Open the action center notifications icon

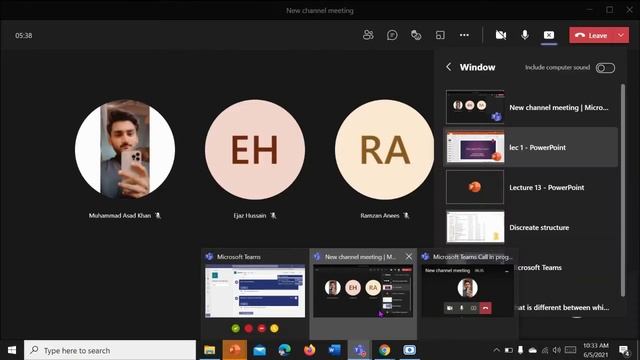(x=624, y=350)
